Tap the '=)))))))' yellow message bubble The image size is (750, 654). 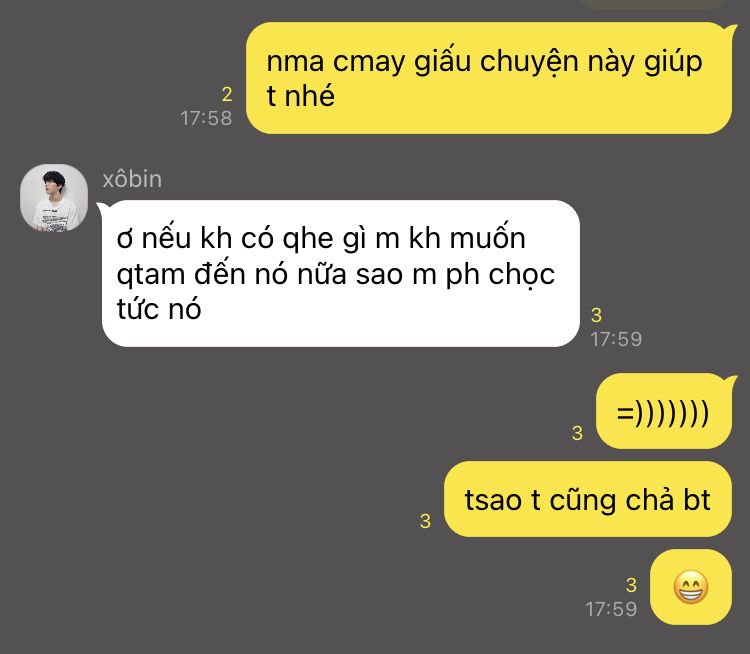point(664,411)
